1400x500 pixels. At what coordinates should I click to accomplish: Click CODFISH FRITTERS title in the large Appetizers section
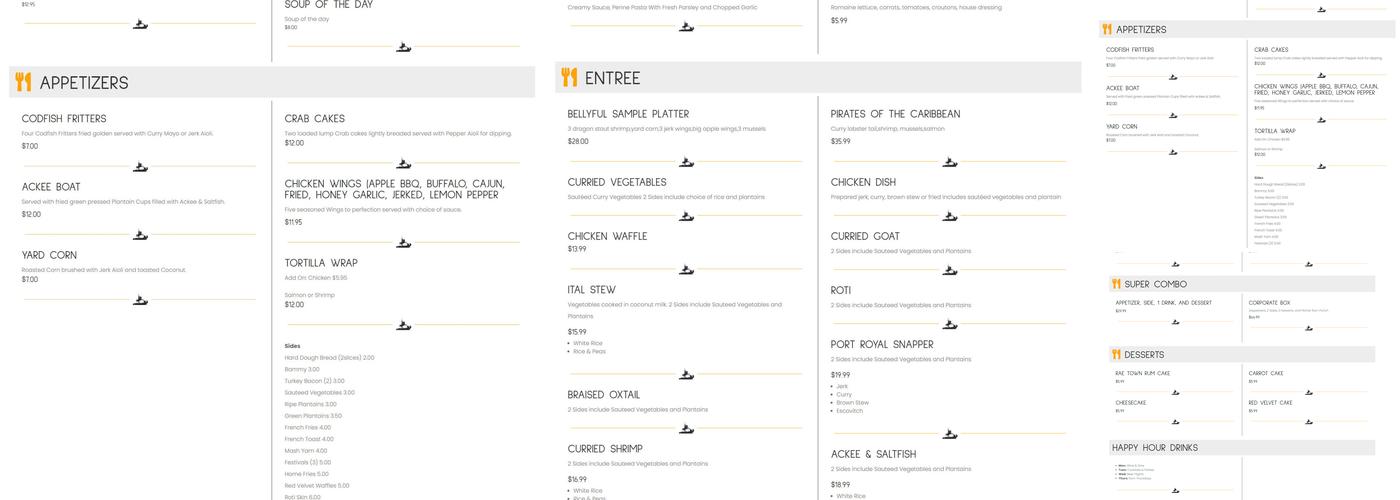click(64, 119)
